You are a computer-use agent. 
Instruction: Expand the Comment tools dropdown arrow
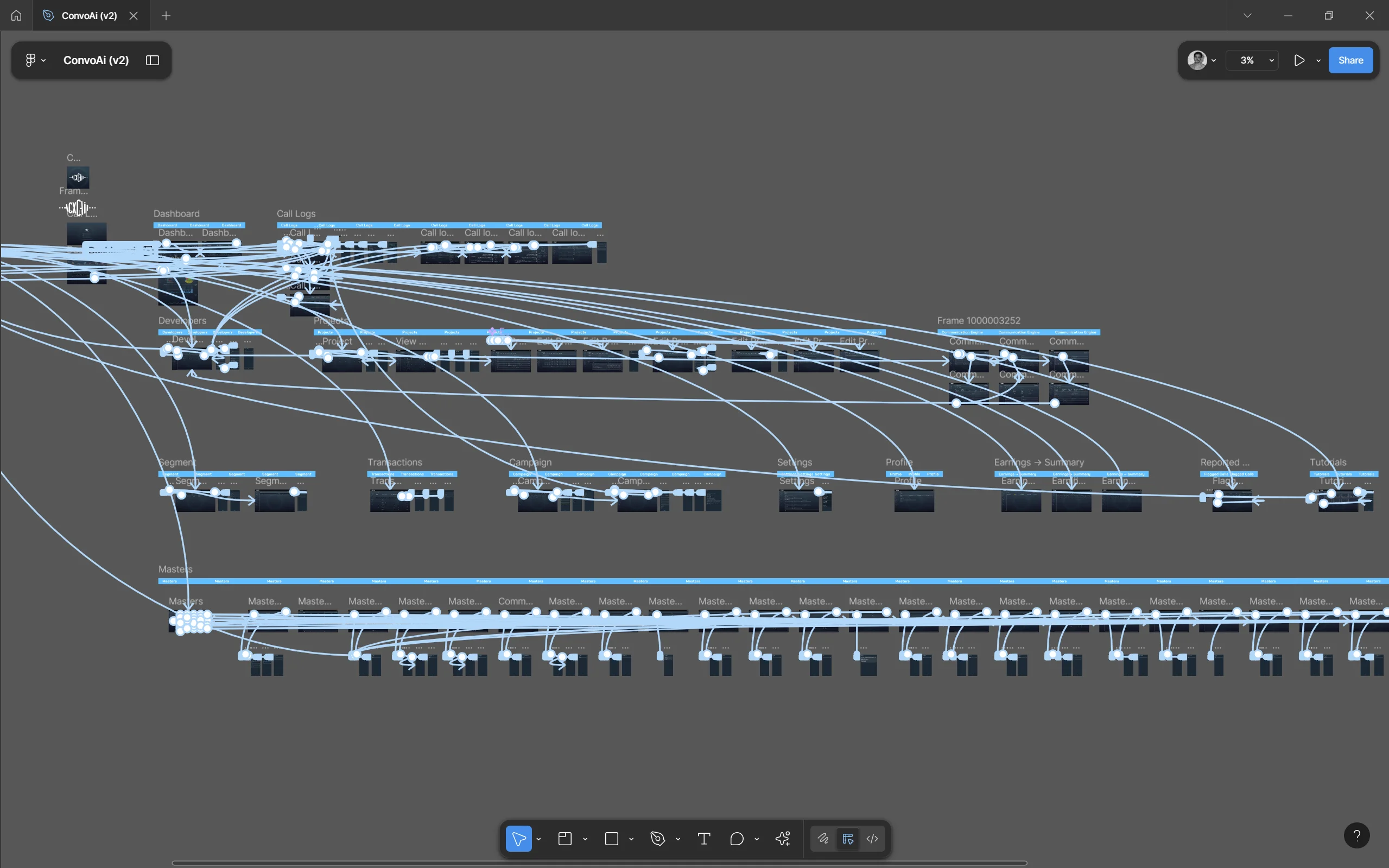tap(757, 839)
